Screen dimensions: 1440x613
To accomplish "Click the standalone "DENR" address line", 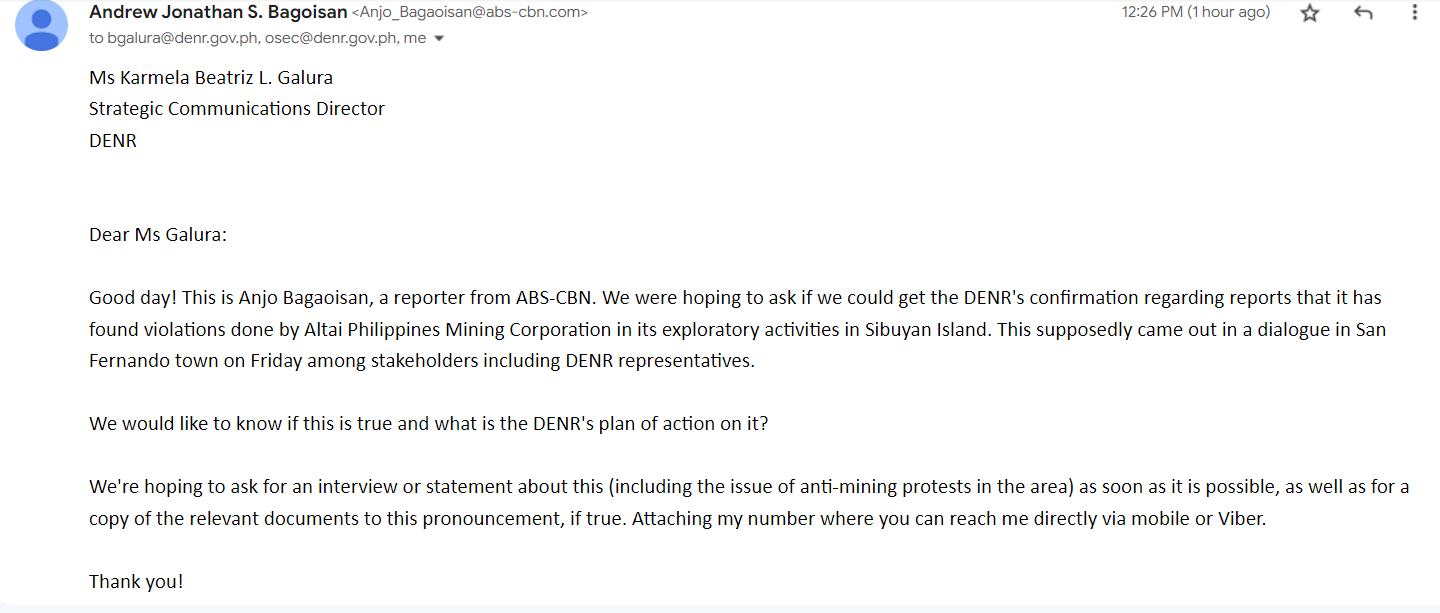I will click(x=113, y=141).
